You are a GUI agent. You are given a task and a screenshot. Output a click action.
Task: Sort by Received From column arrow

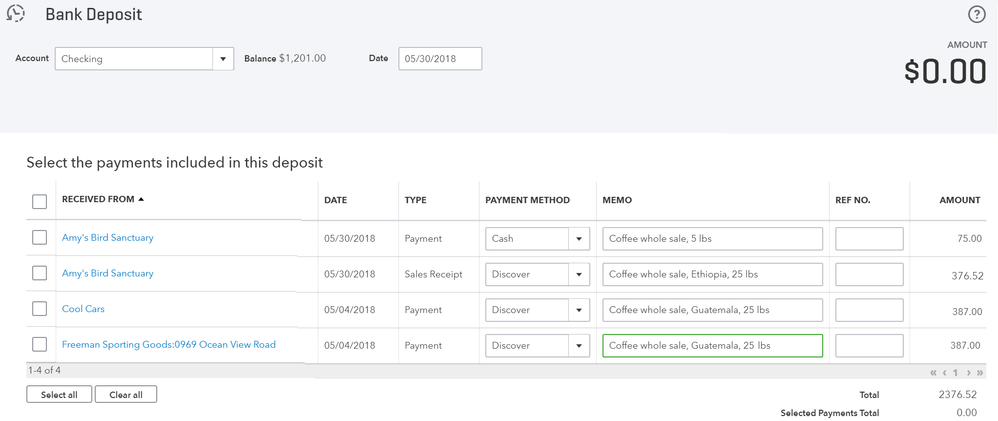pos(141,200)
